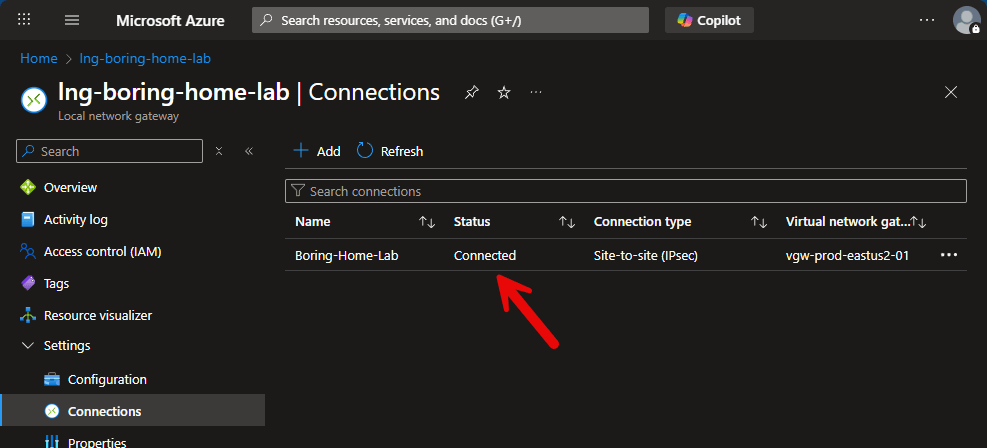Click the Refresh circular arrow icon
The height and width of the screenshot is (448, 987).
[365, 150]
